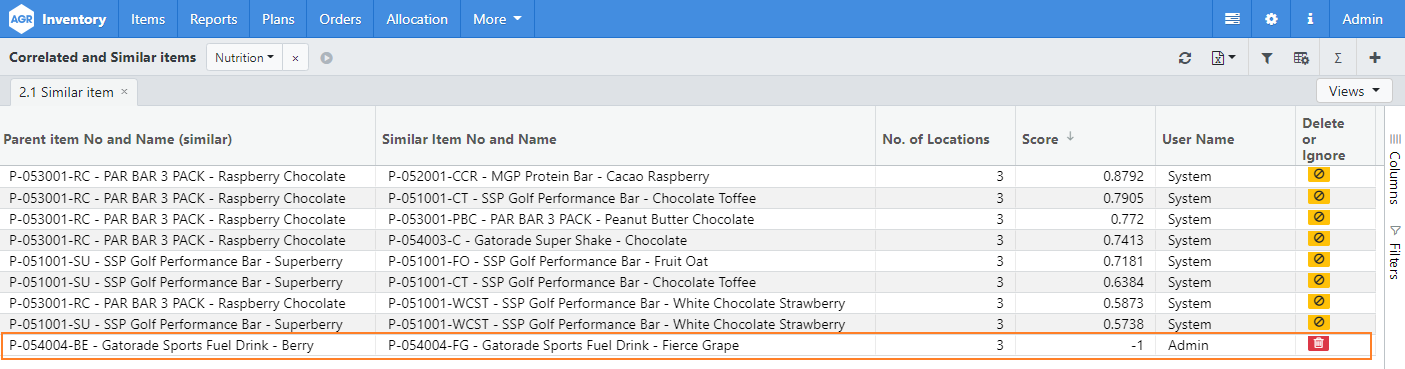This screenshot has width=1405, height=369.
Task: Sort by the Score column header
Action: (1039, 139)
